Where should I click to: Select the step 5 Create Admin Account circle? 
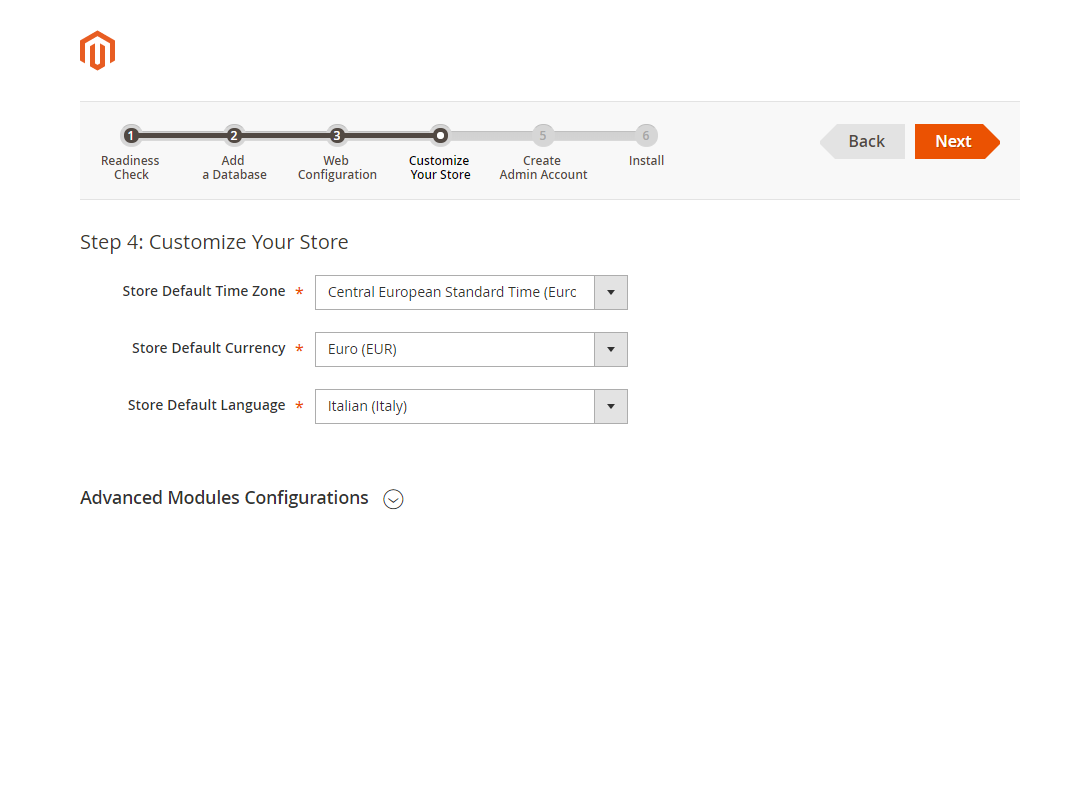(x=543, y=135)
